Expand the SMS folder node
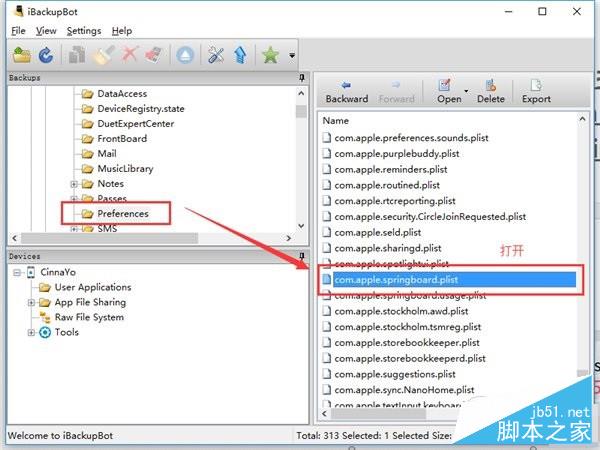 [x=74, y=229]
